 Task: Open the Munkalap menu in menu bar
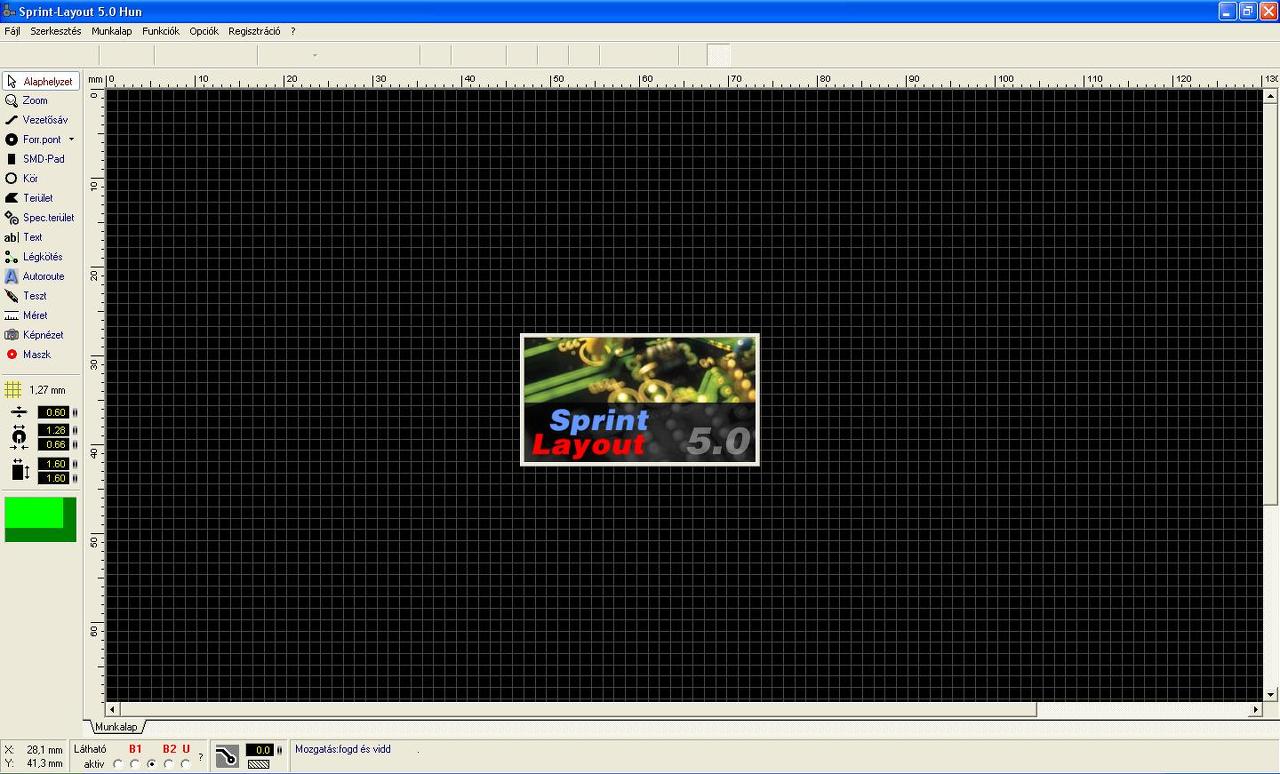pyautogui.click(x=112, y=31)
